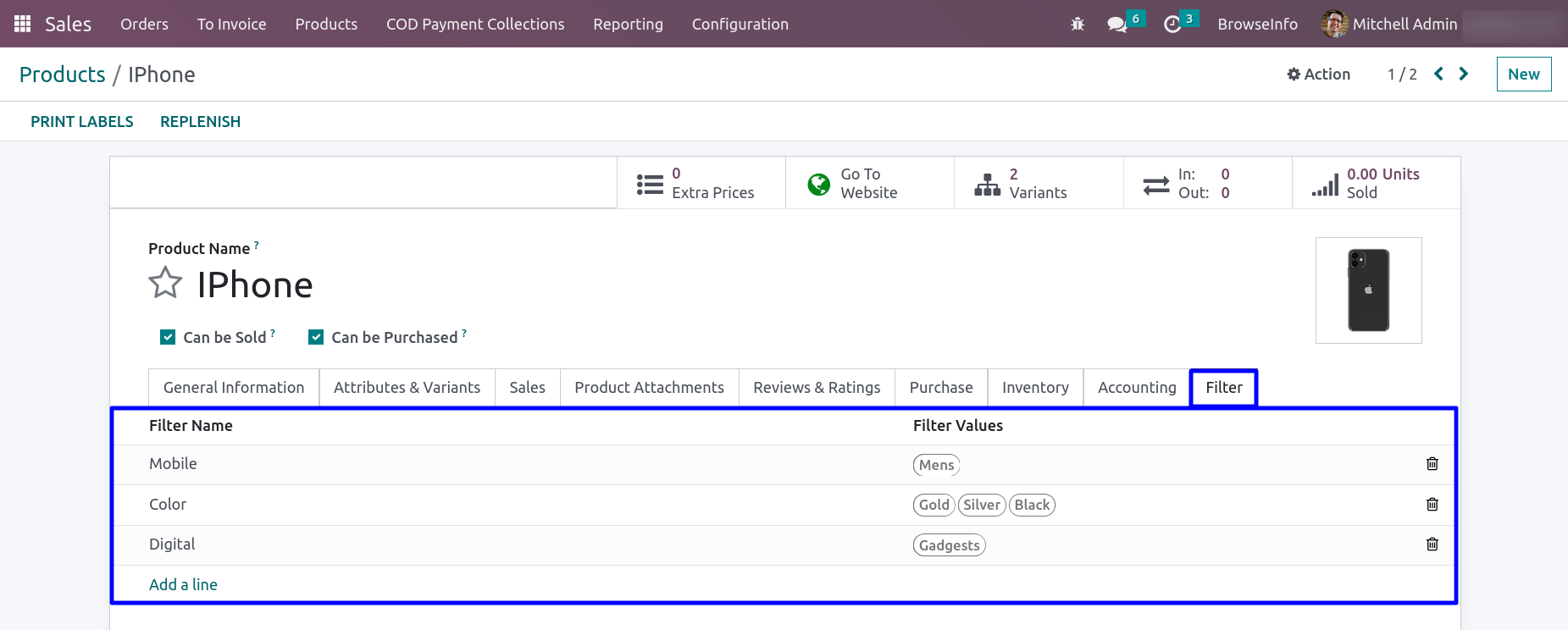Open the Reporting menu
Viewport: 1568px width, 630px height.
628,24
